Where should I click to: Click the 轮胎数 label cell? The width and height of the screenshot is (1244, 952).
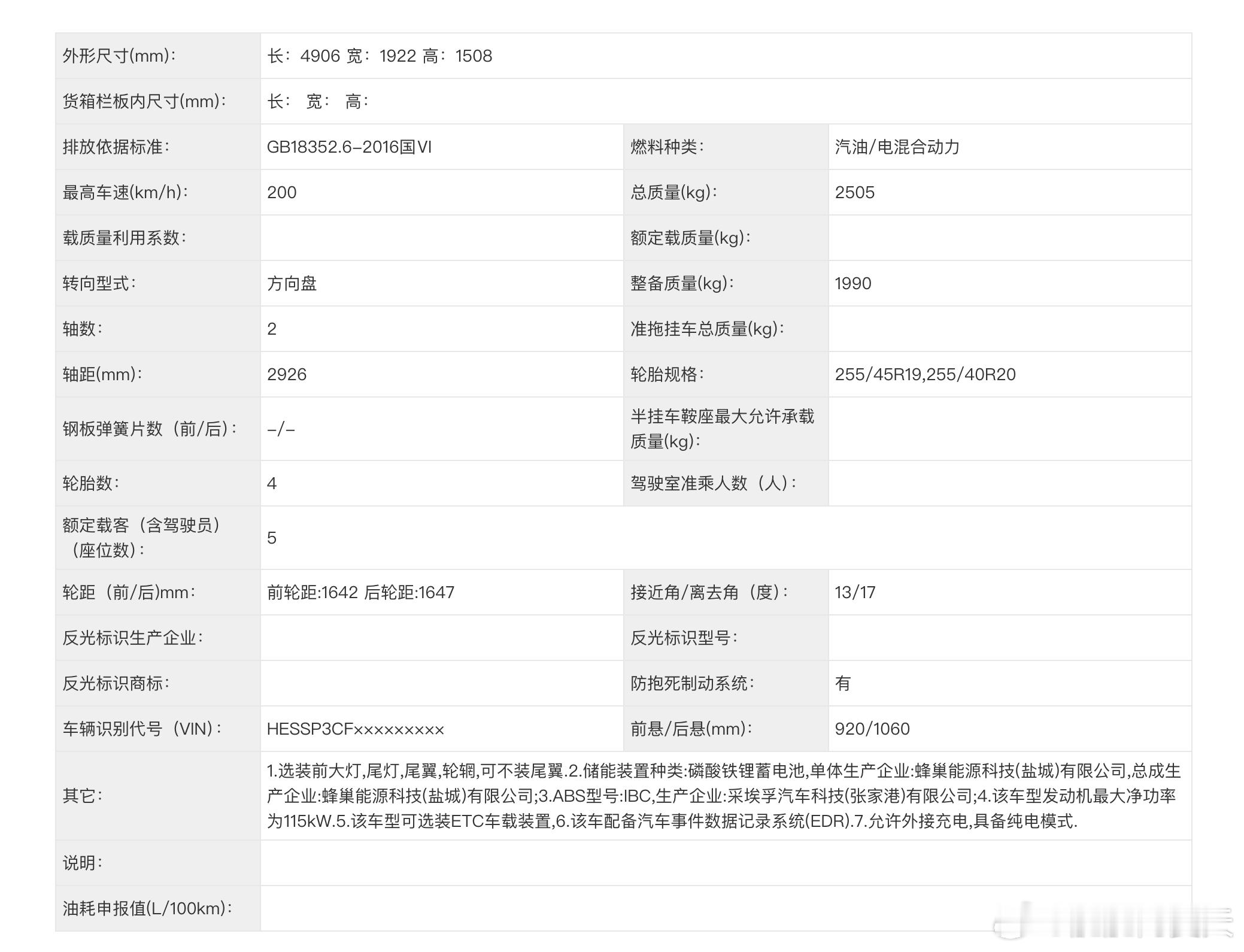(x=91, y=484)
